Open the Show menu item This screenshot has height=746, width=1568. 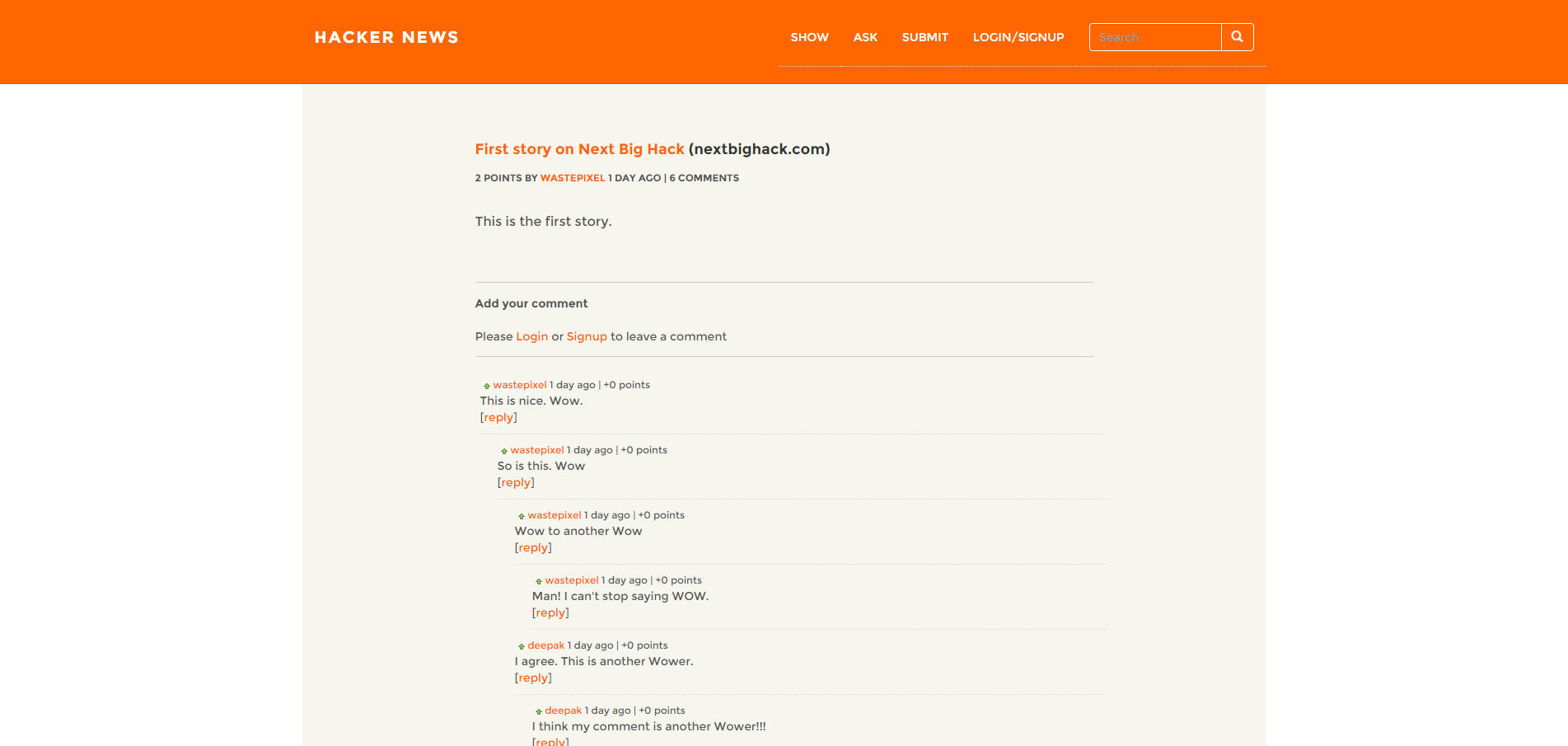[x=809, y=37]
